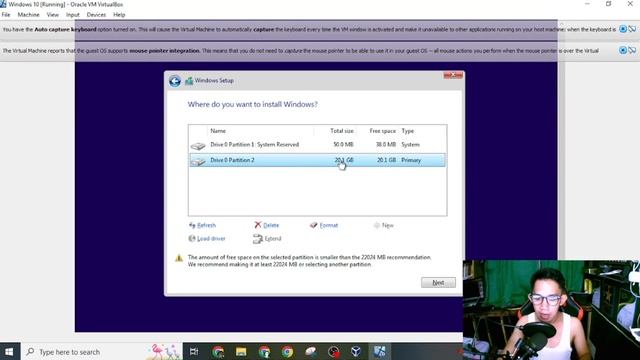
Task: Click the 38.0 MB free space cell
Action: 386,145
